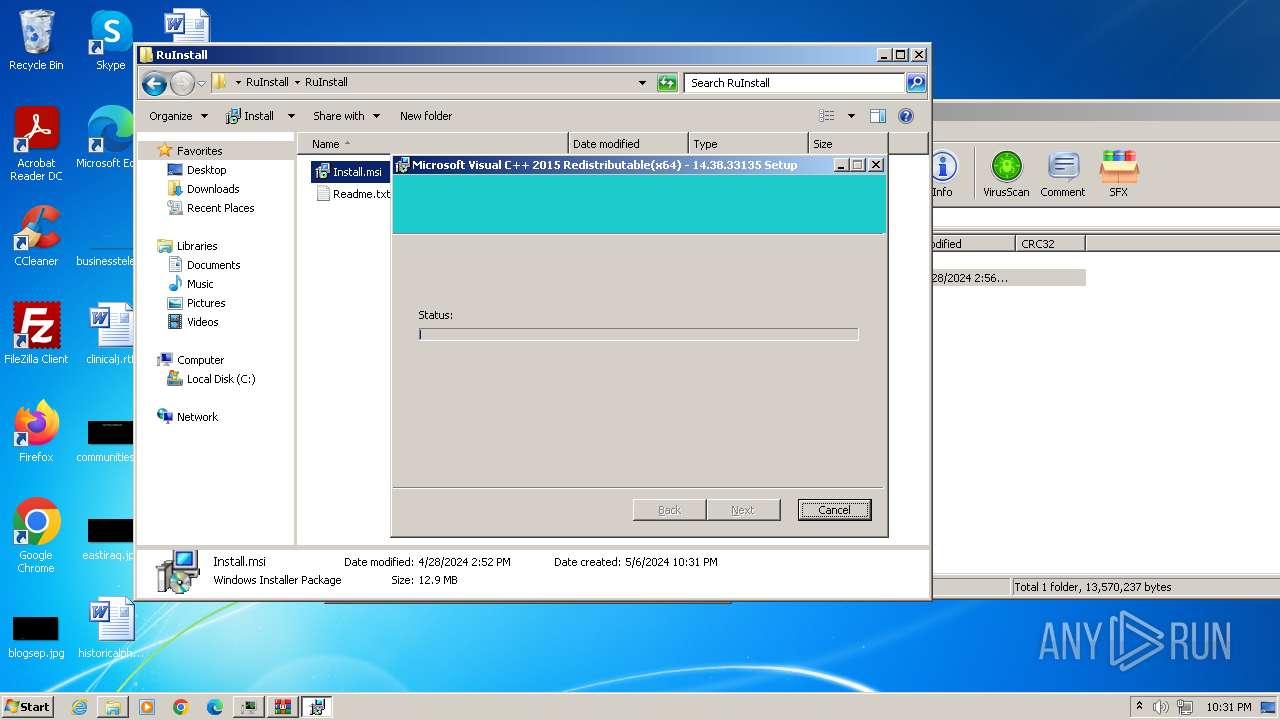Open Windows Media Player taskbar icon

147,707
